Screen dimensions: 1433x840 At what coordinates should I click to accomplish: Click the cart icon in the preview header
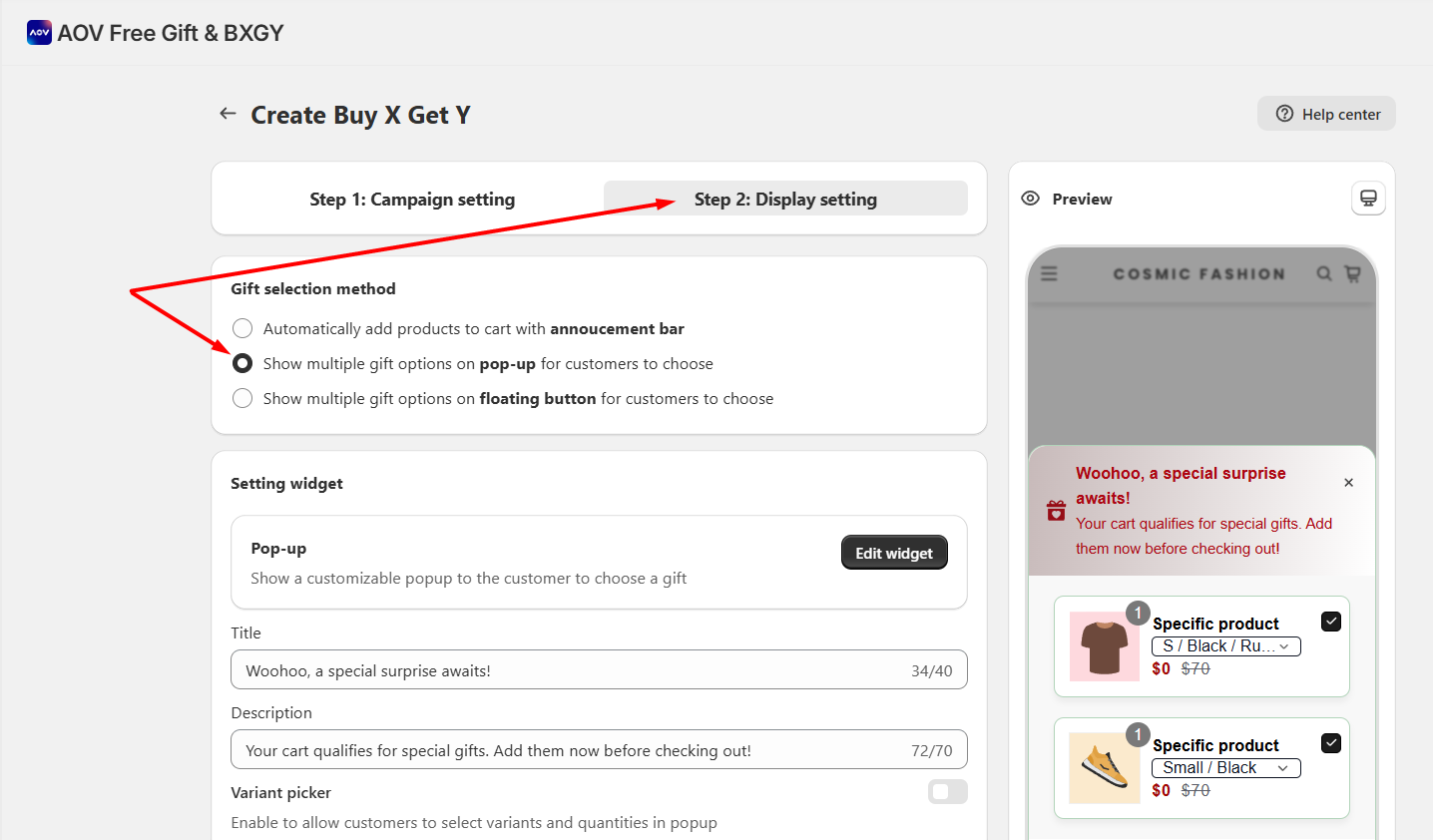(x=1352, y=273)
